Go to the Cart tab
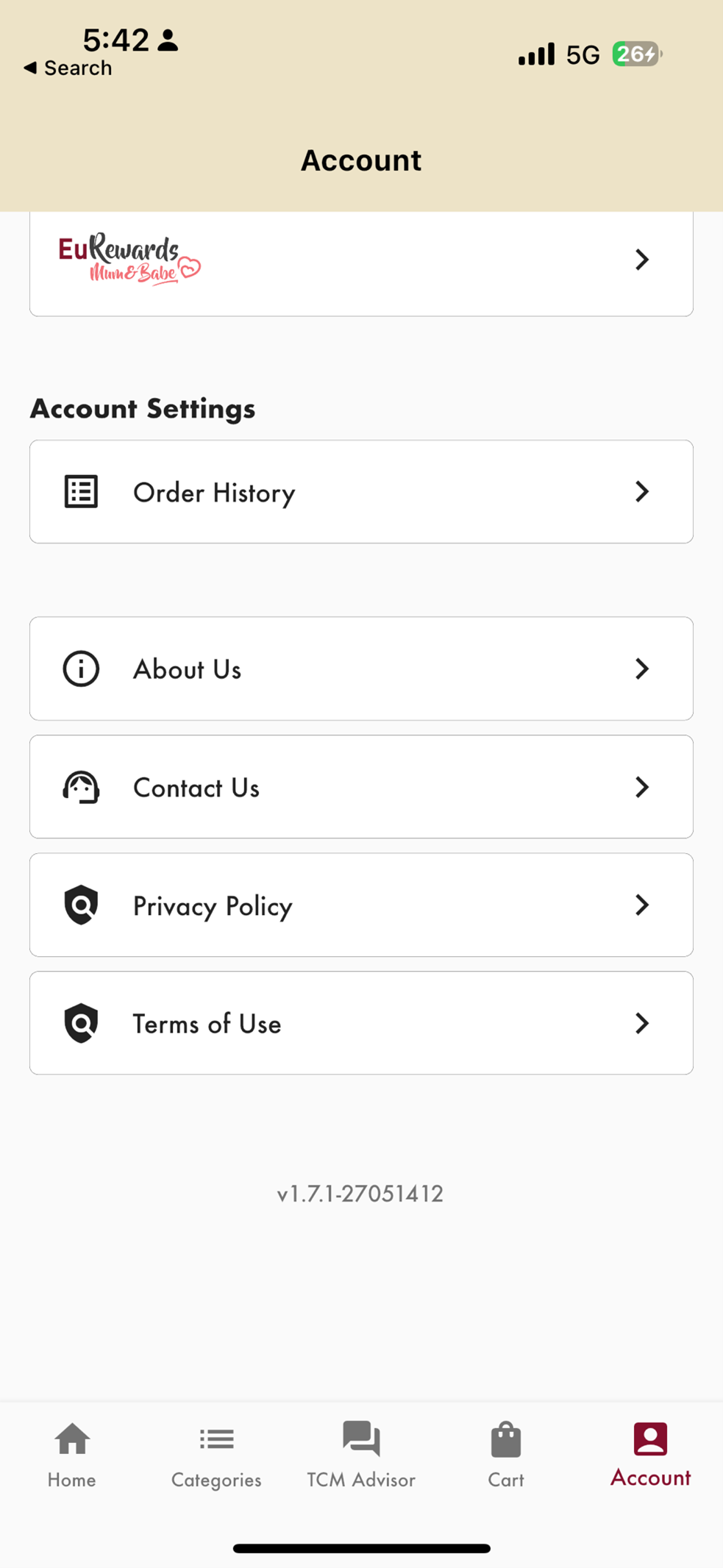Image resolution: width=723 pixels, height=1568 pixels. click(x=506, y=1454)
